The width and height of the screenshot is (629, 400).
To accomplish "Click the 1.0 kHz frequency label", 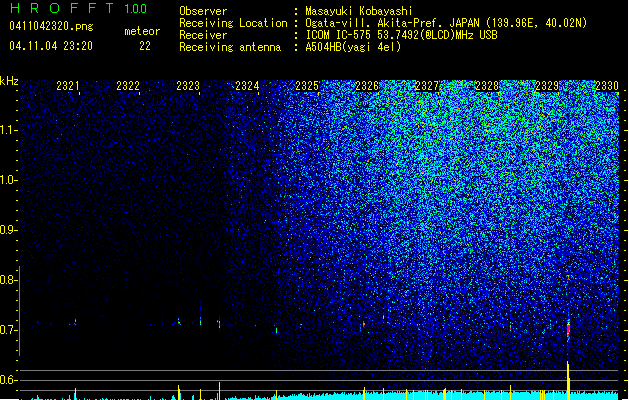I will coord(8,180).
